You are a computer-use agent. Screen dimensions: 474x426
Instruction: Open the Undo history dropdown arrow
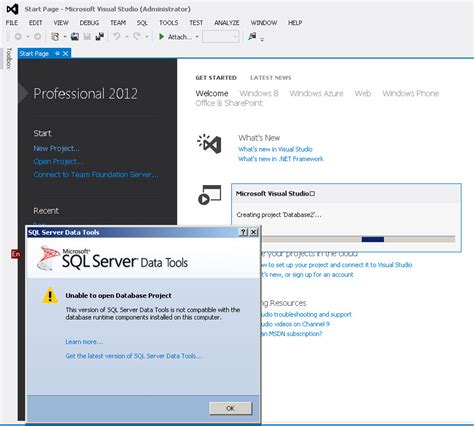pos(127,37)
